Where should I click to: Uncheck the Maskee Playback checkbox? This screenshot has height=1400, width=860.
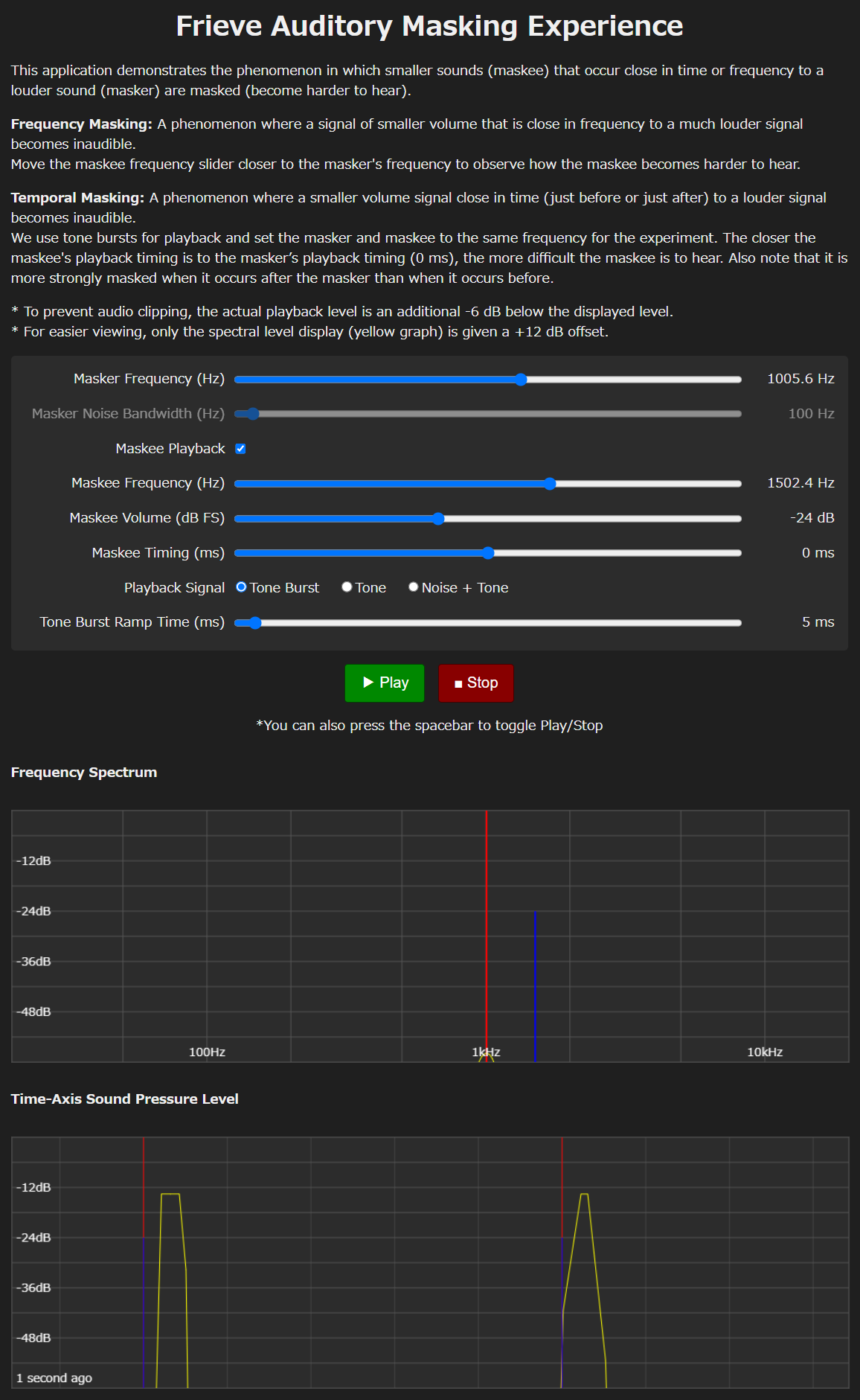tap(240, 449)
